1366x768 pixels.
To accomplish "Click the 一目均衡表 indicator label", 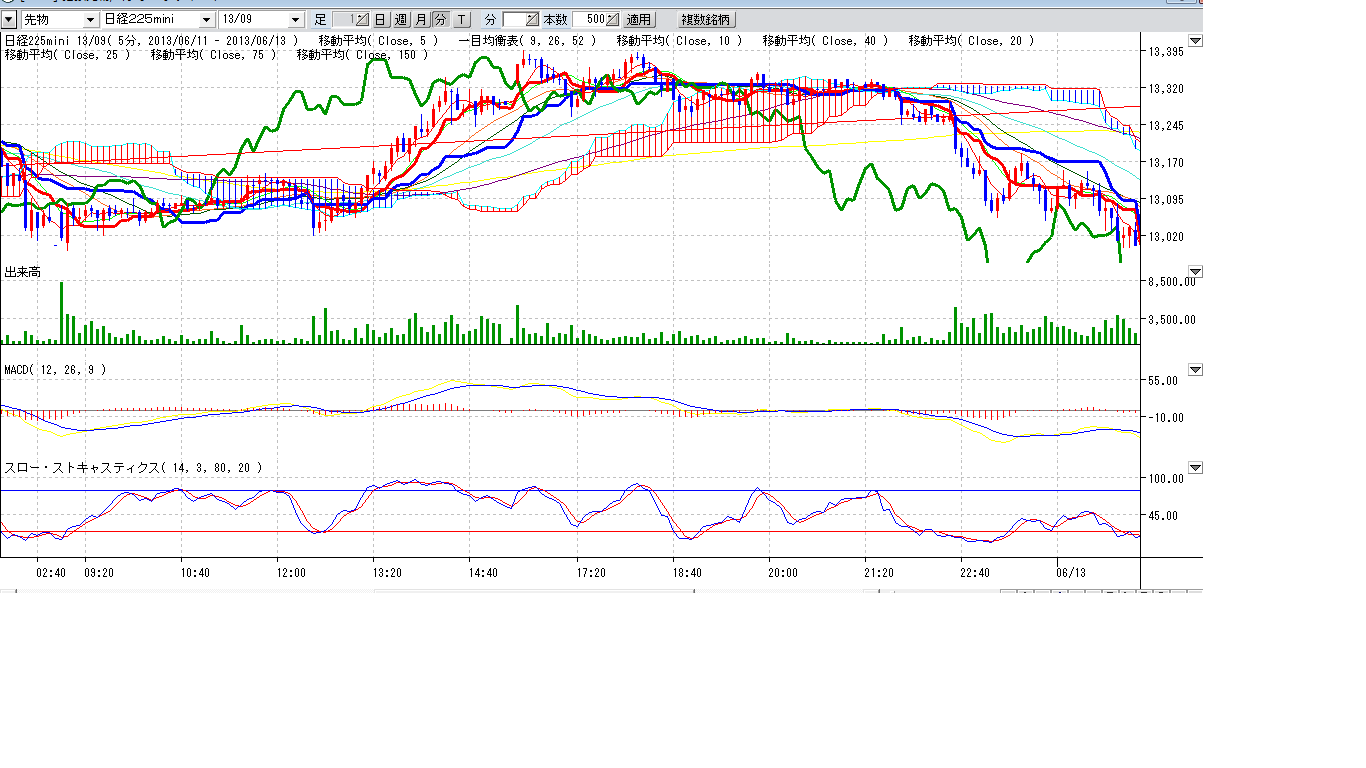I will 526,41.
